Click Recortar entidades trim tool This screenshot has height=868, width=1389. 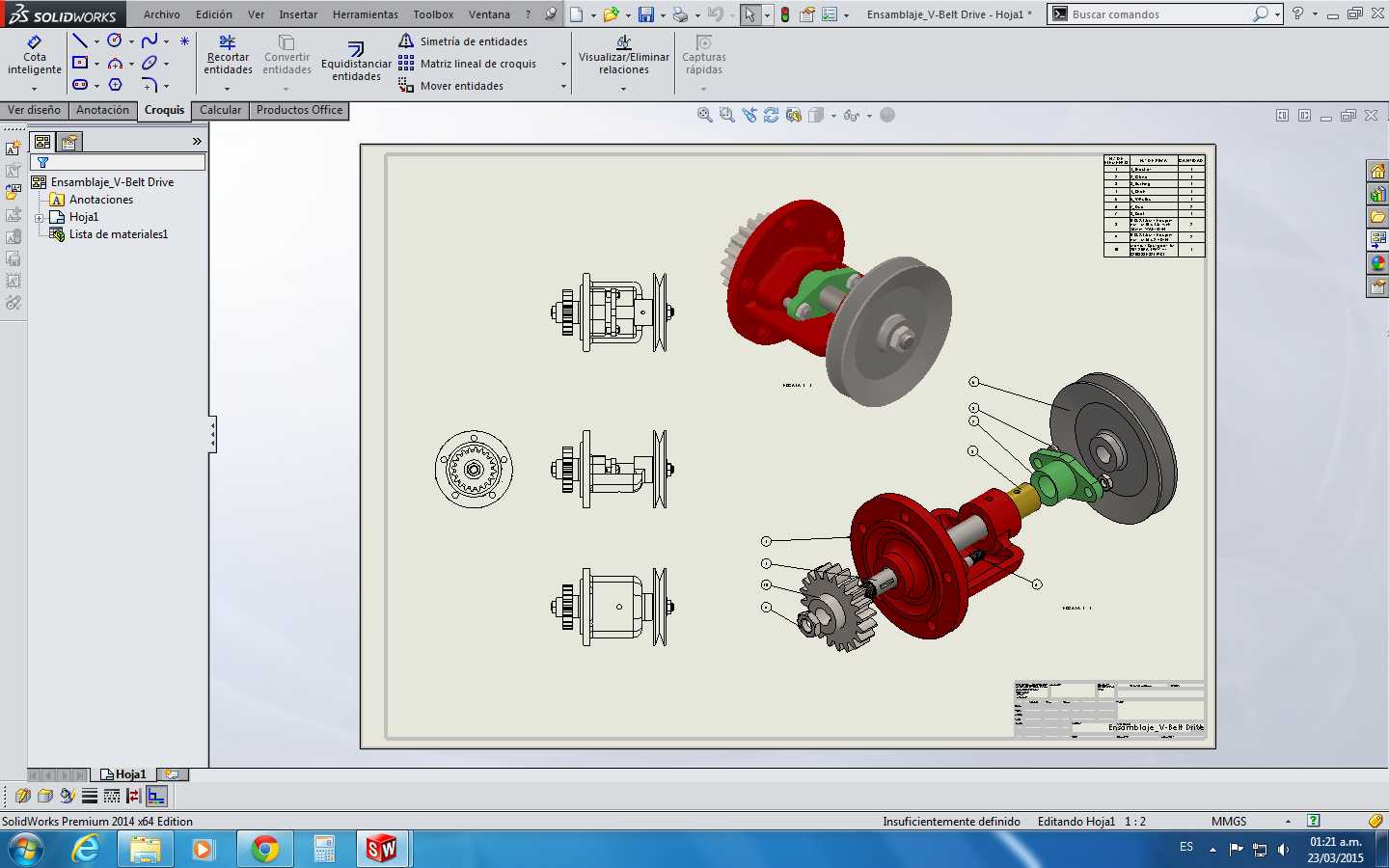(x=228, y=55)
